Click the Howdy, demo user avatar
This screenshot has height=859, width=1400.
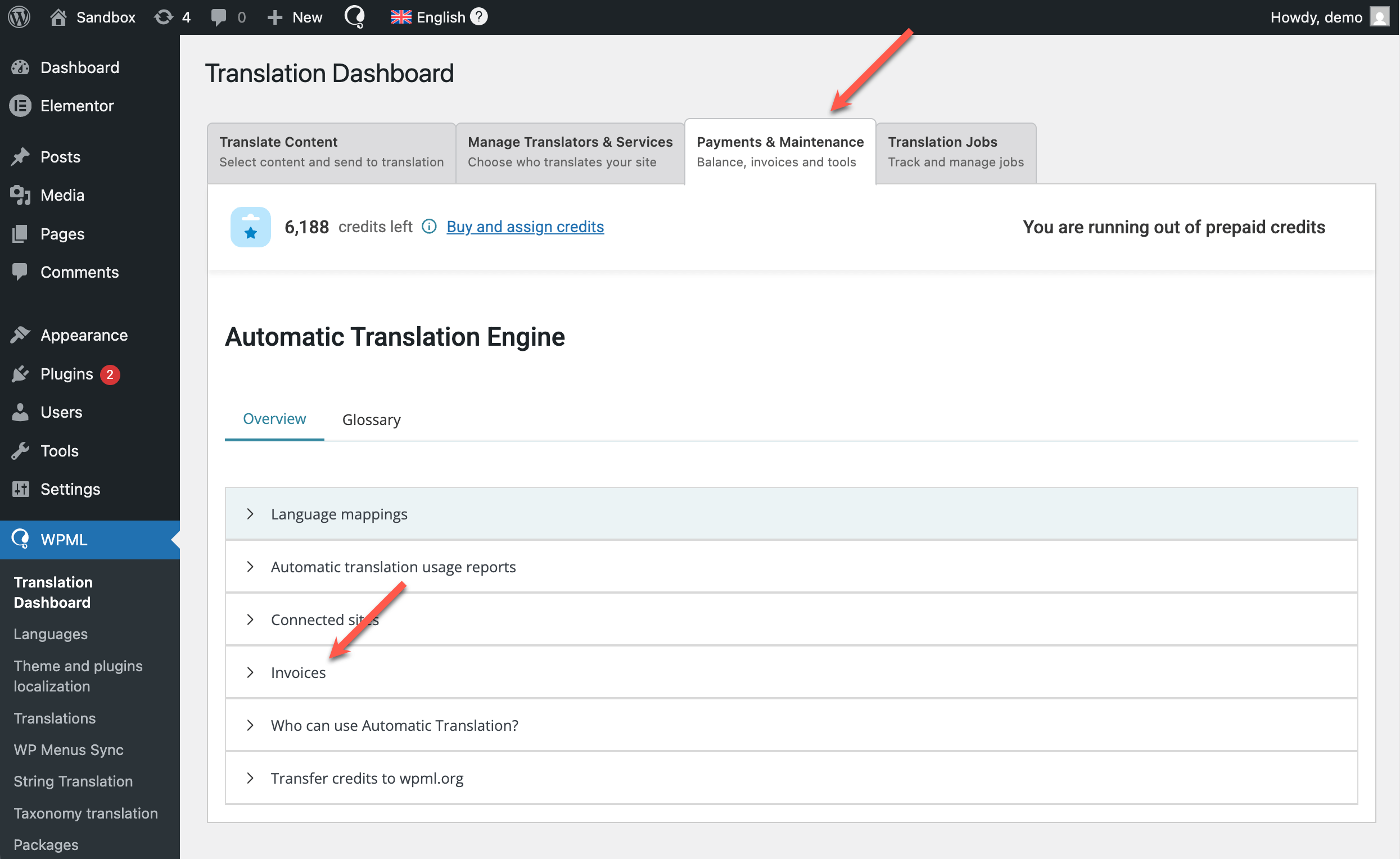1379,17
